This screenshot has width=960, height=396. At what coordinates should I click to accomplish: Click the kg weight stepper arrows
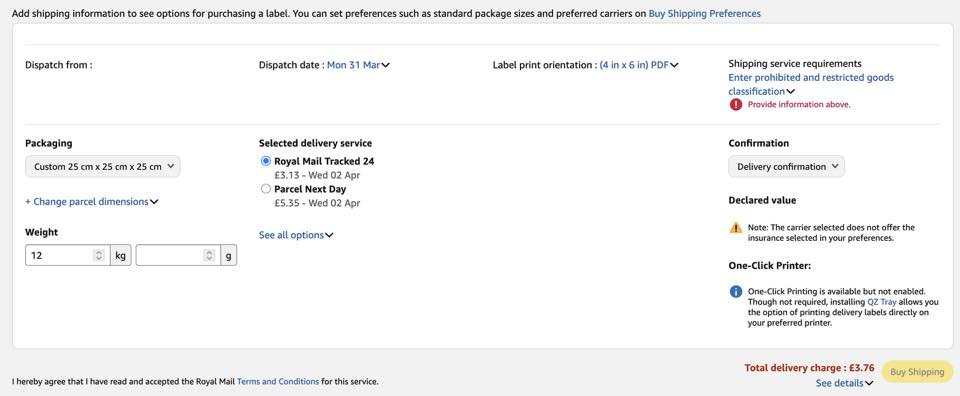(99, 255)
